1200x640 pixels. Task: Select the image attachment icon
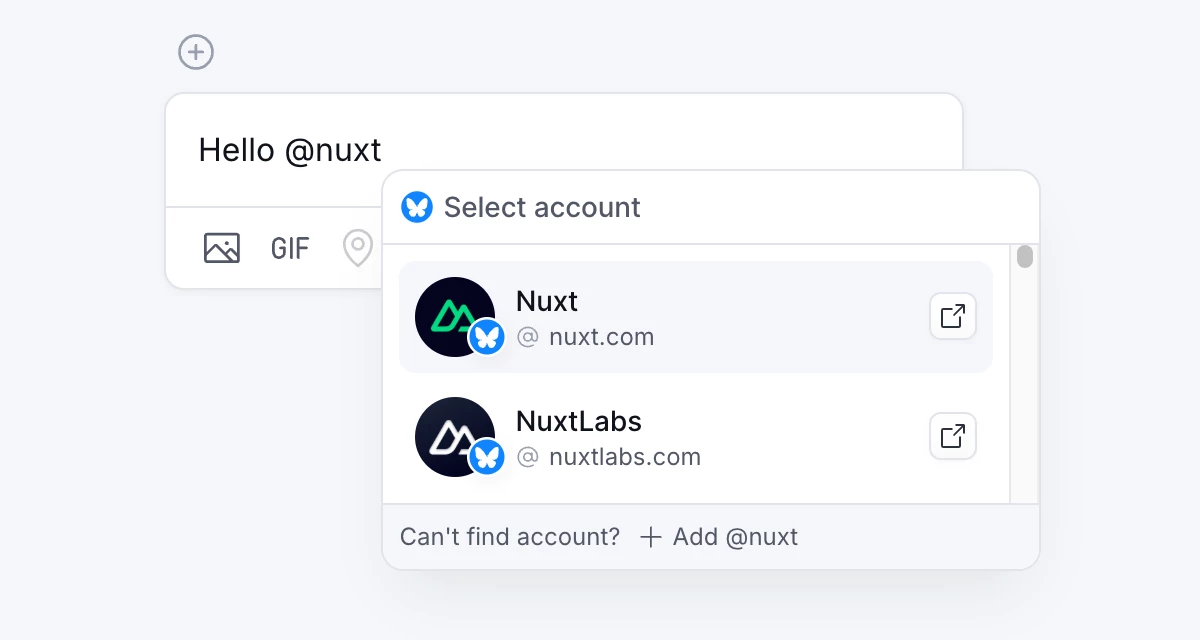222,247
